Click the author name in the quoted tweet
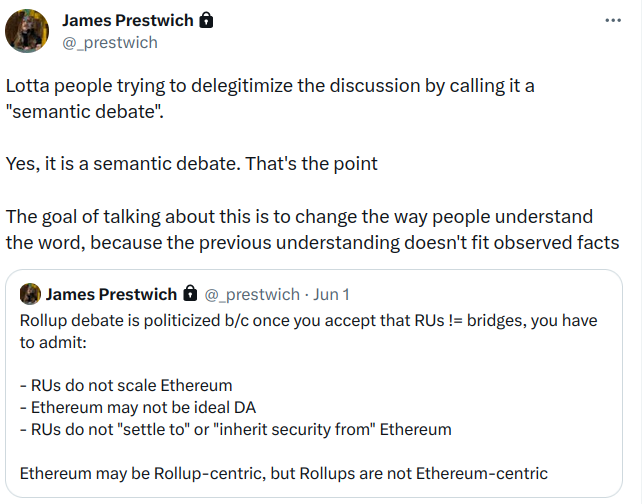 click(x=110, y=294)
